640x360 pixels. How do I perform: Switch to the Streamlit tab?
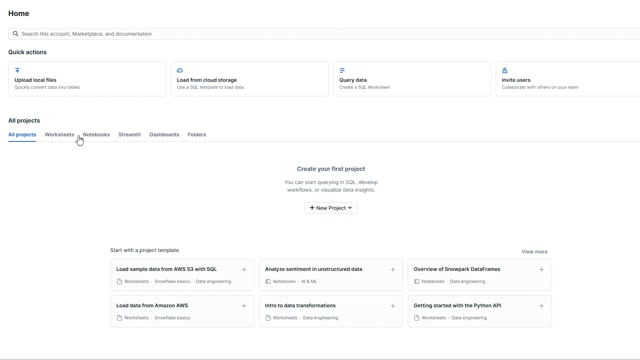129,135
